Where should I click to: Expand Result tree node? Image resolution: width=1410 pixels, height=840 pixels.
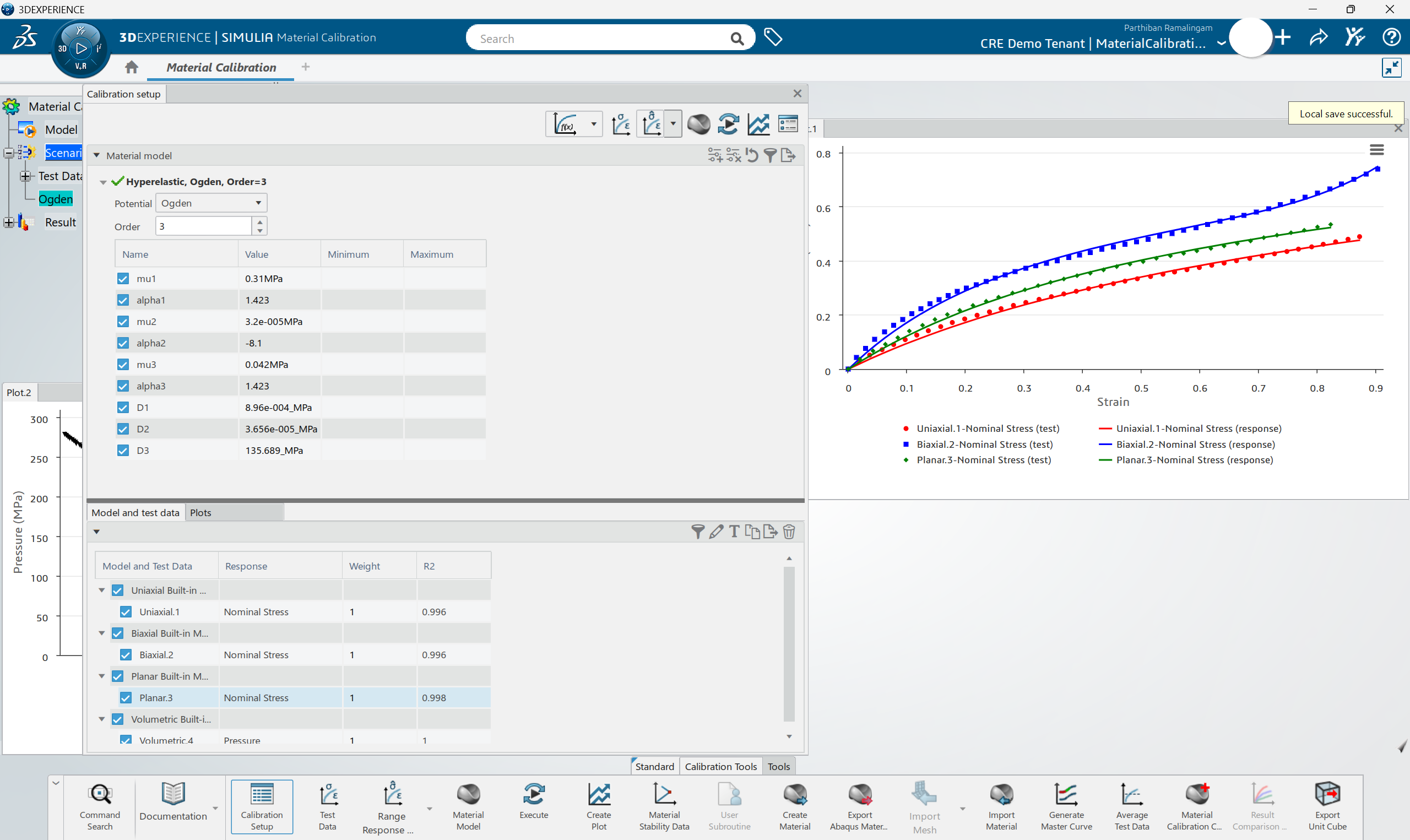[8, 223]
